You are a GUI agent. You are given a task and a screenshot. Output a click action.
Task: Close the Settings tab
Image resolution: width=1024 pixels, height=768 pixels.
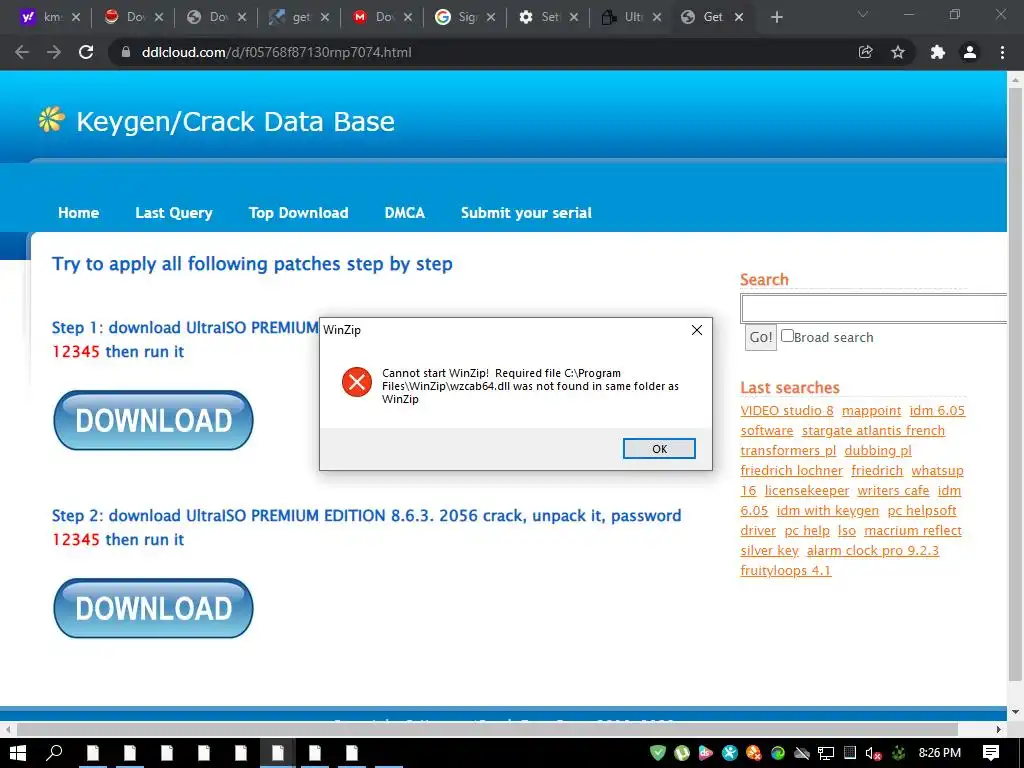(x=573, y=18)
